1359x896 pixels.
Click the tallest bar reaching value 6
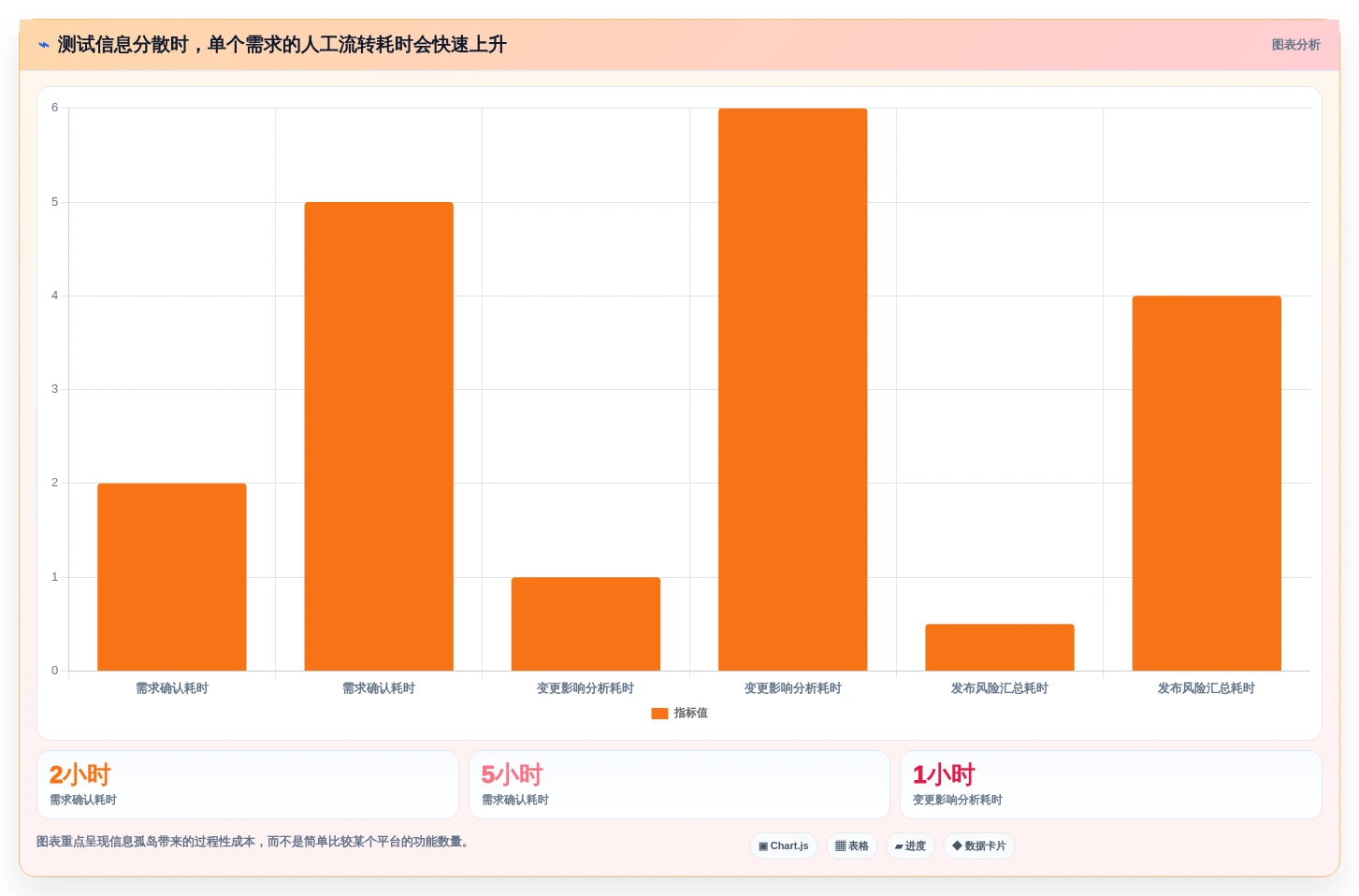tap(793, 389)
